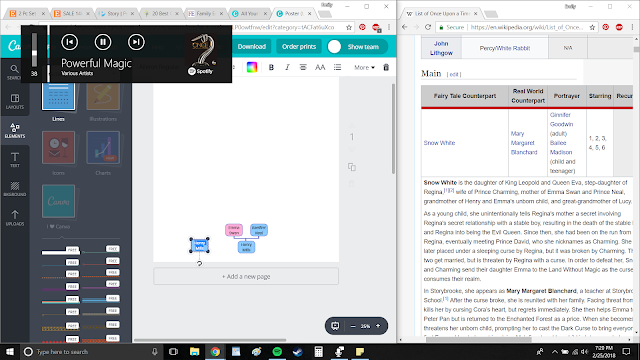Viewport: 640px width, 360px height.
Task: Click the rotate handle below selected box
Action: pos(199,263)
